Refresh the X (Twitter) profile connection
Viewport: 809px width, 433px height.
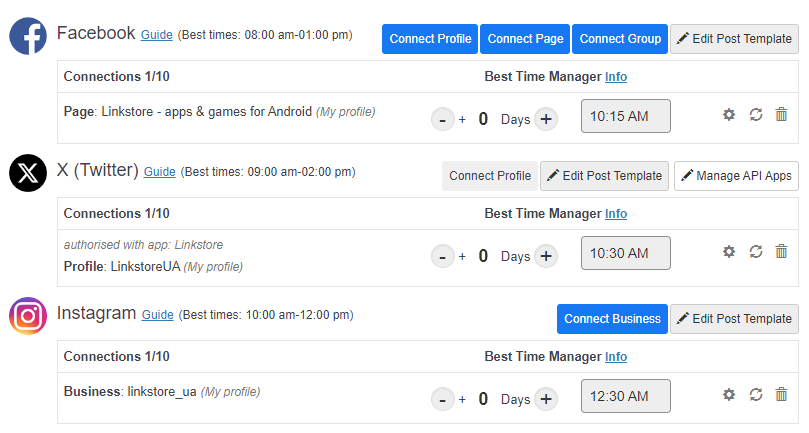pos(756,252)
